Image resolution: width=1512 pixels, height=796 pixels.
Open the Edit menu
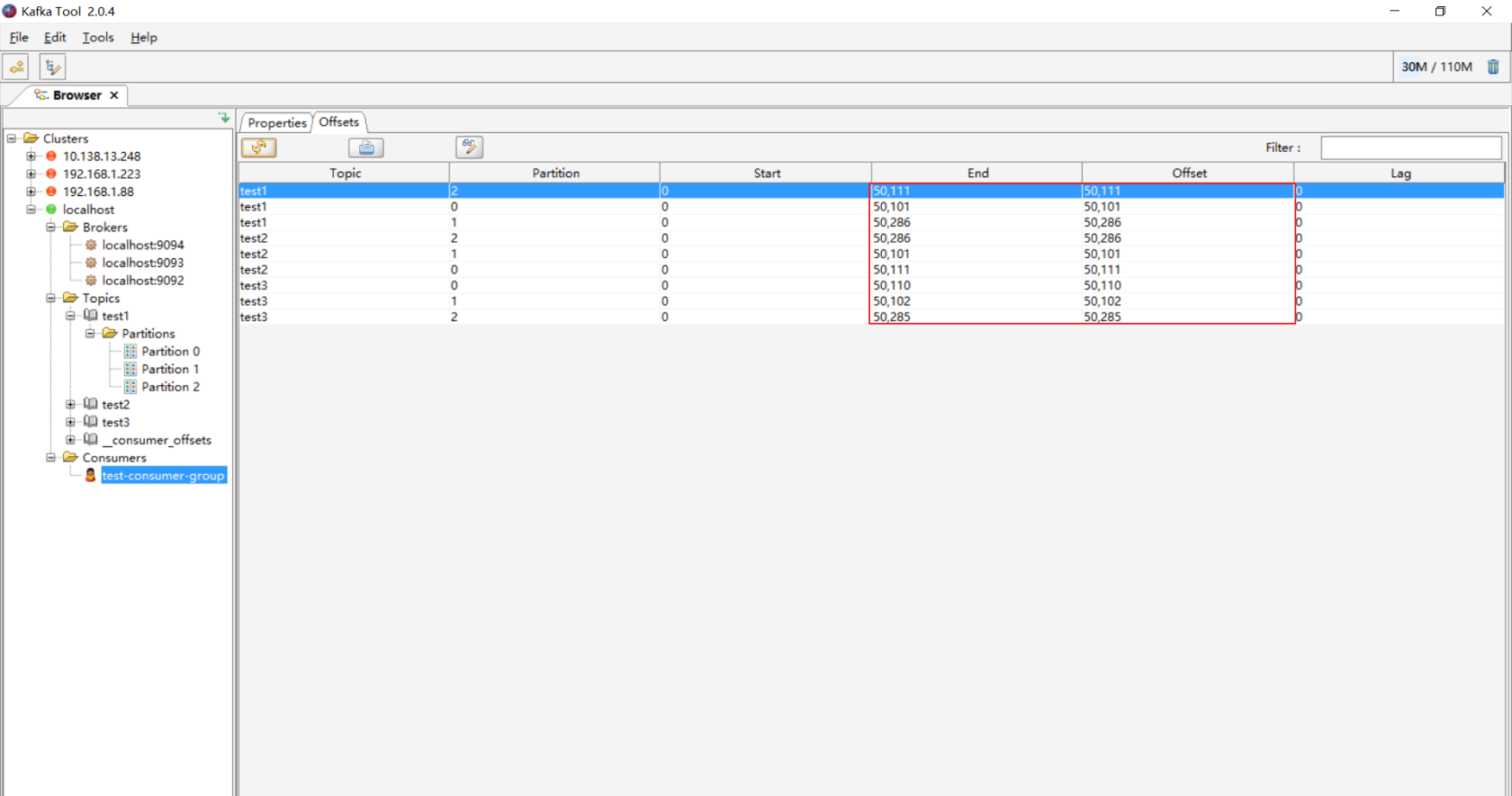pos(55,37)
